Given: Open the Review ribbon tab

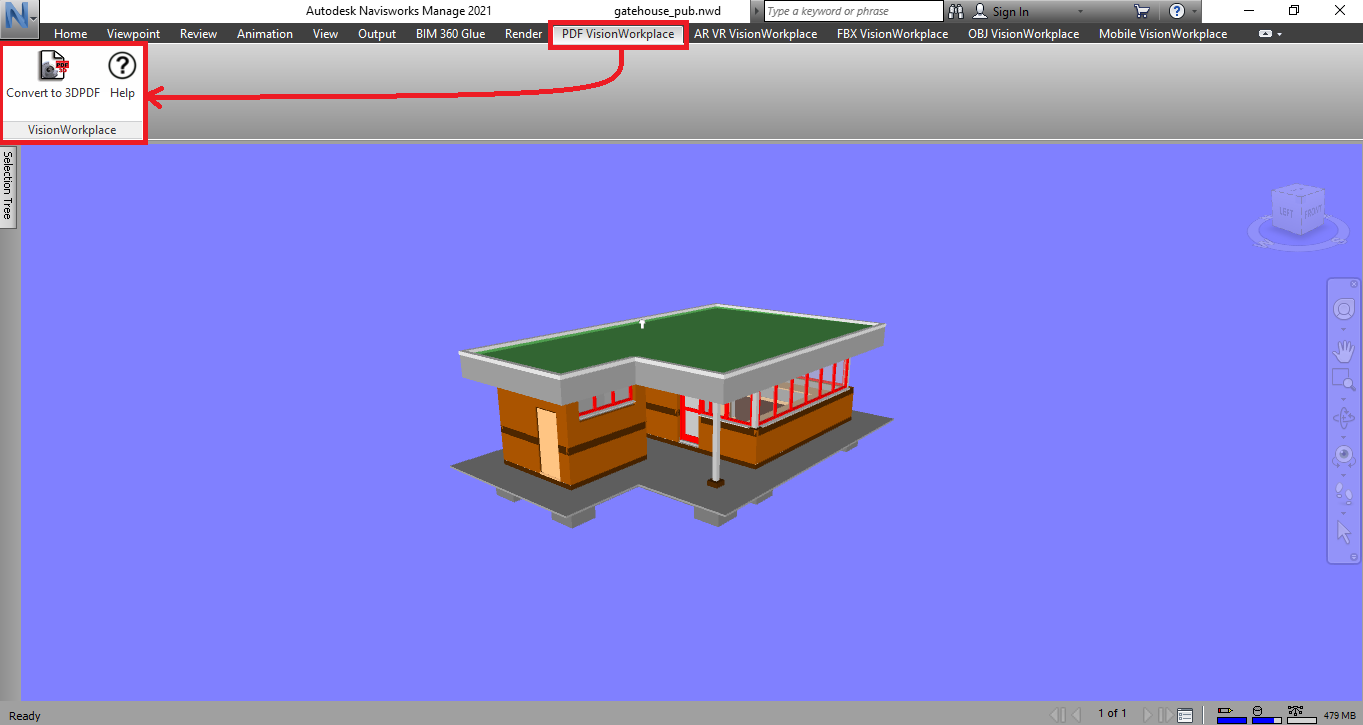Looking at the screenshot, I should [x=198, y=34].
